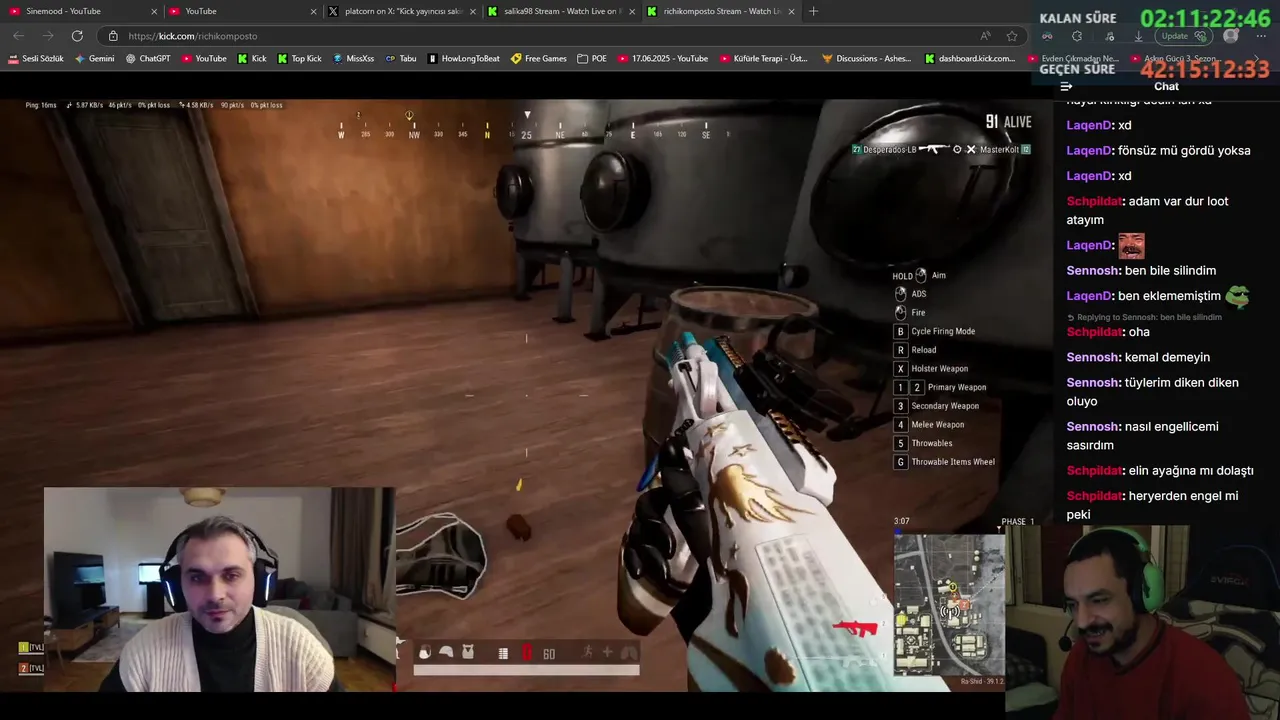Open the Top Kick bookmark
The height and width of the screenshot is (720, 1280).
pos(299,59)
